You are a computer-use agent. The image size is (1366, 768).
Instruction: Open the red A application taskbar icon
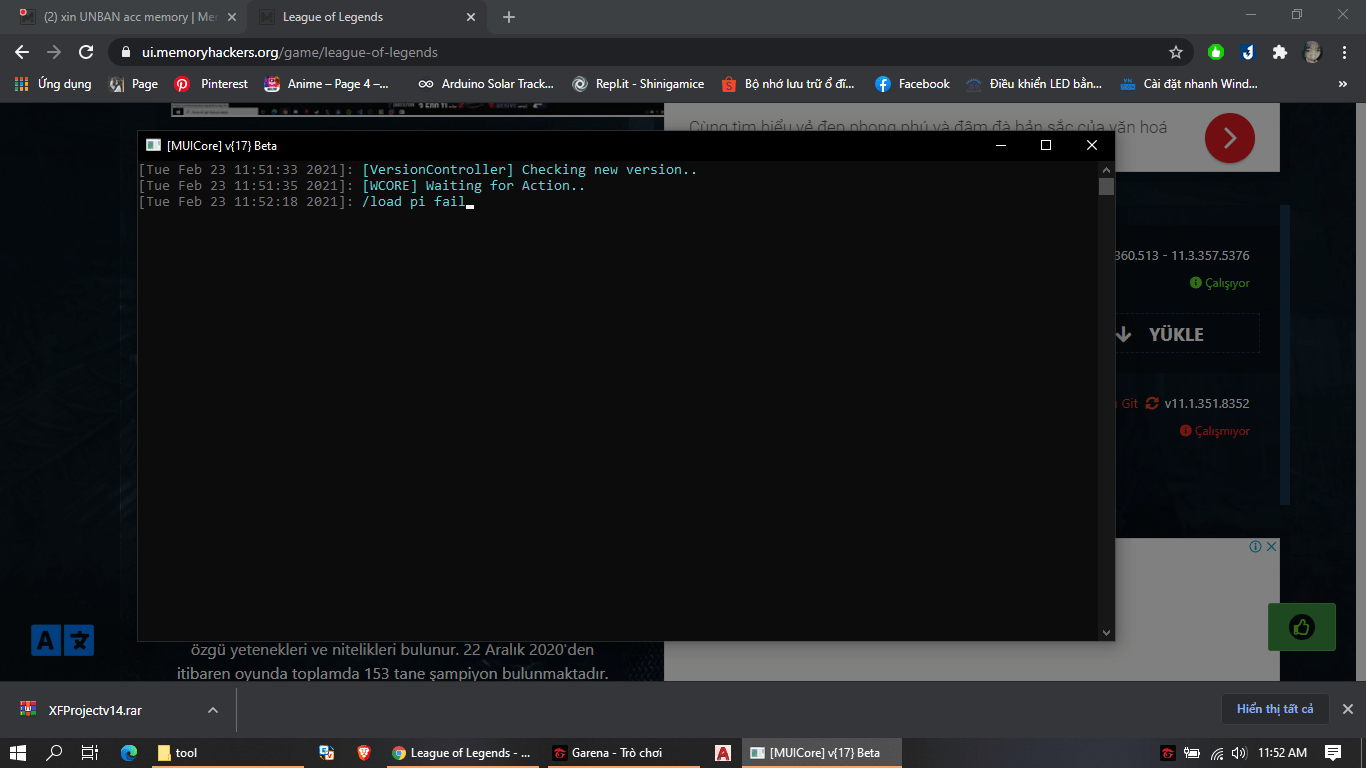click(722, 752)
